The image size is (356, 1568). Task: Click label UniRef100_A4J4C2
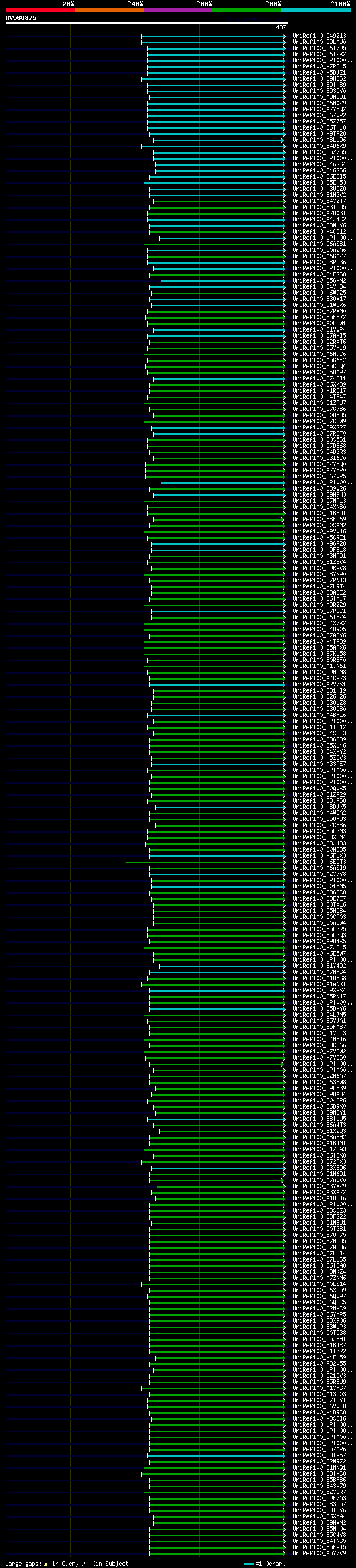[319, 219]
